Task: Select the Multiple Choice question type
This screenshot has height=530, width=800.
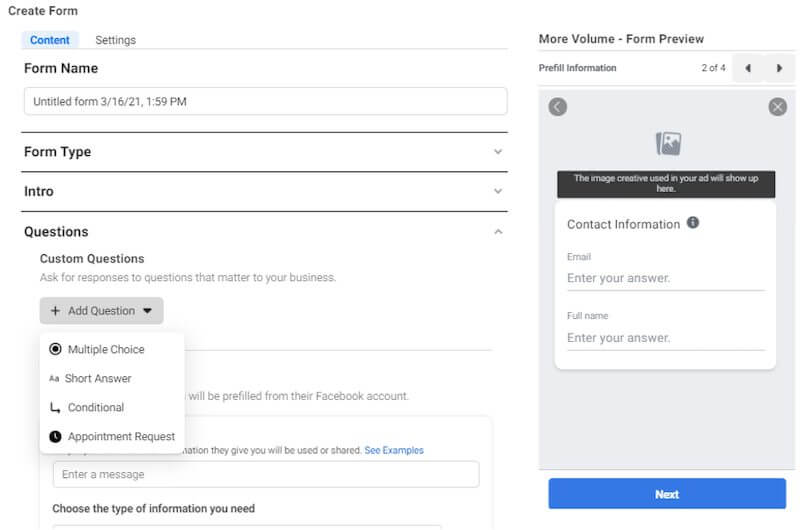Action: tap(105, 349)
